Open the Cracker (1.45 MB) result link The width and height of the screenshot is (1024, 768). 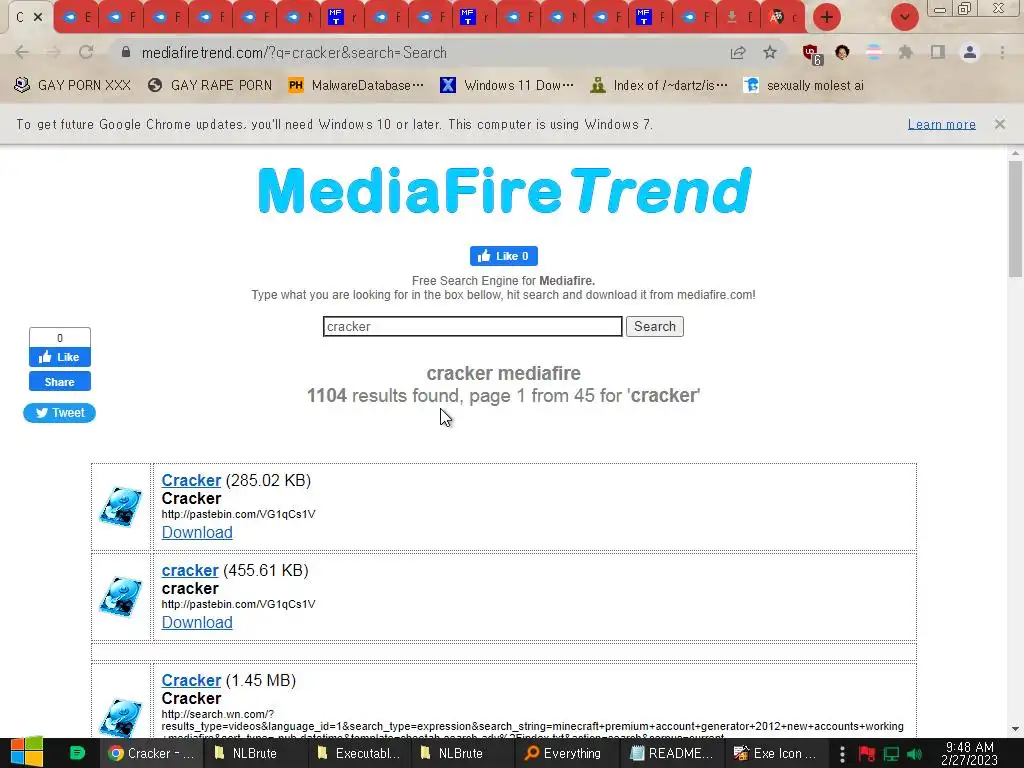[x=191, y=680]
